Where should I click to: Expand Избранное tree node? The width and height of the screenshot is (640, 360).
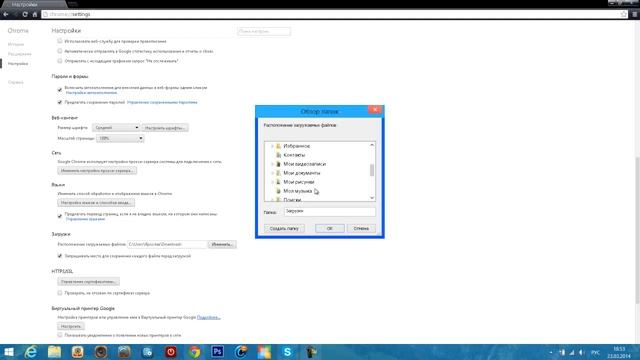272,146
